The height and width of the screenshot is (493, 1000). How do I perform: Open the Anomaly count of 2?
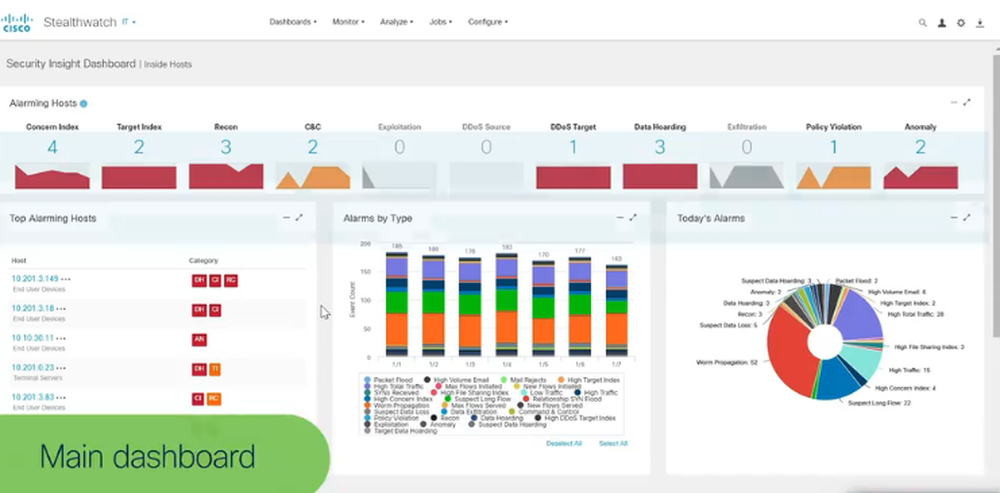tap(920, 147)
